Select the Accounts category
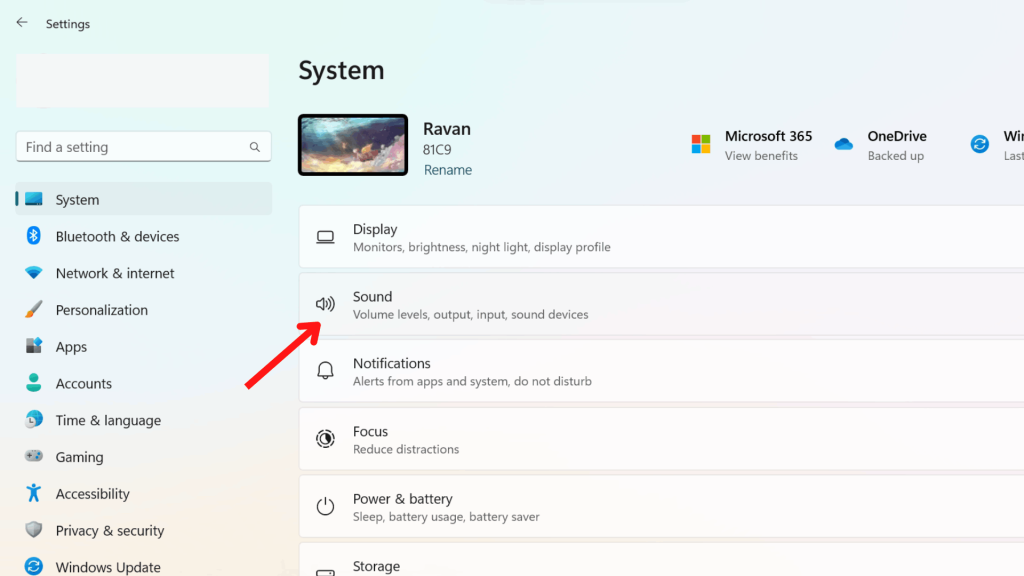1024x576 pixels. coord(144,383)
